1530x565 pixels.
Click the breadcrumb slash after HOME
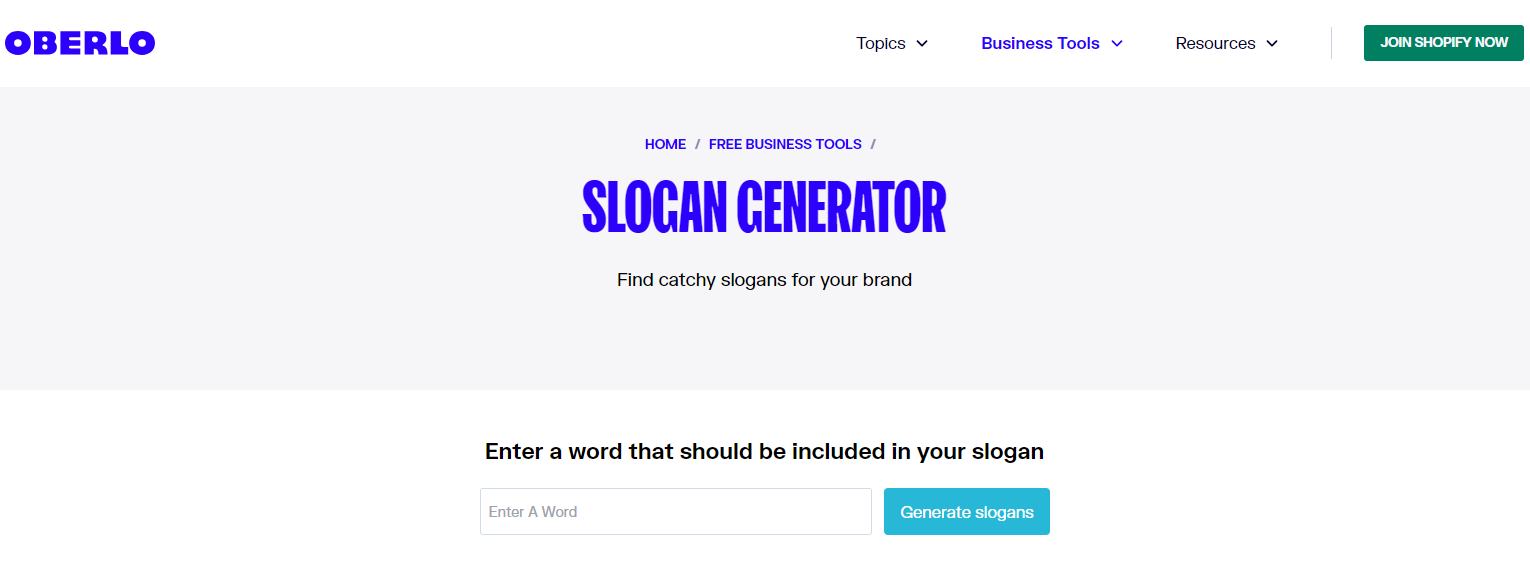click(697, 144)
